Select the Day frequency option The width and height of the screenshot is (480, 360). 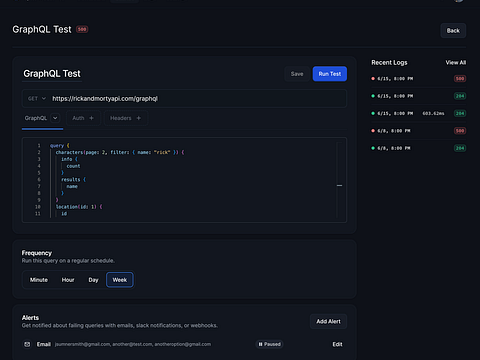93,280
